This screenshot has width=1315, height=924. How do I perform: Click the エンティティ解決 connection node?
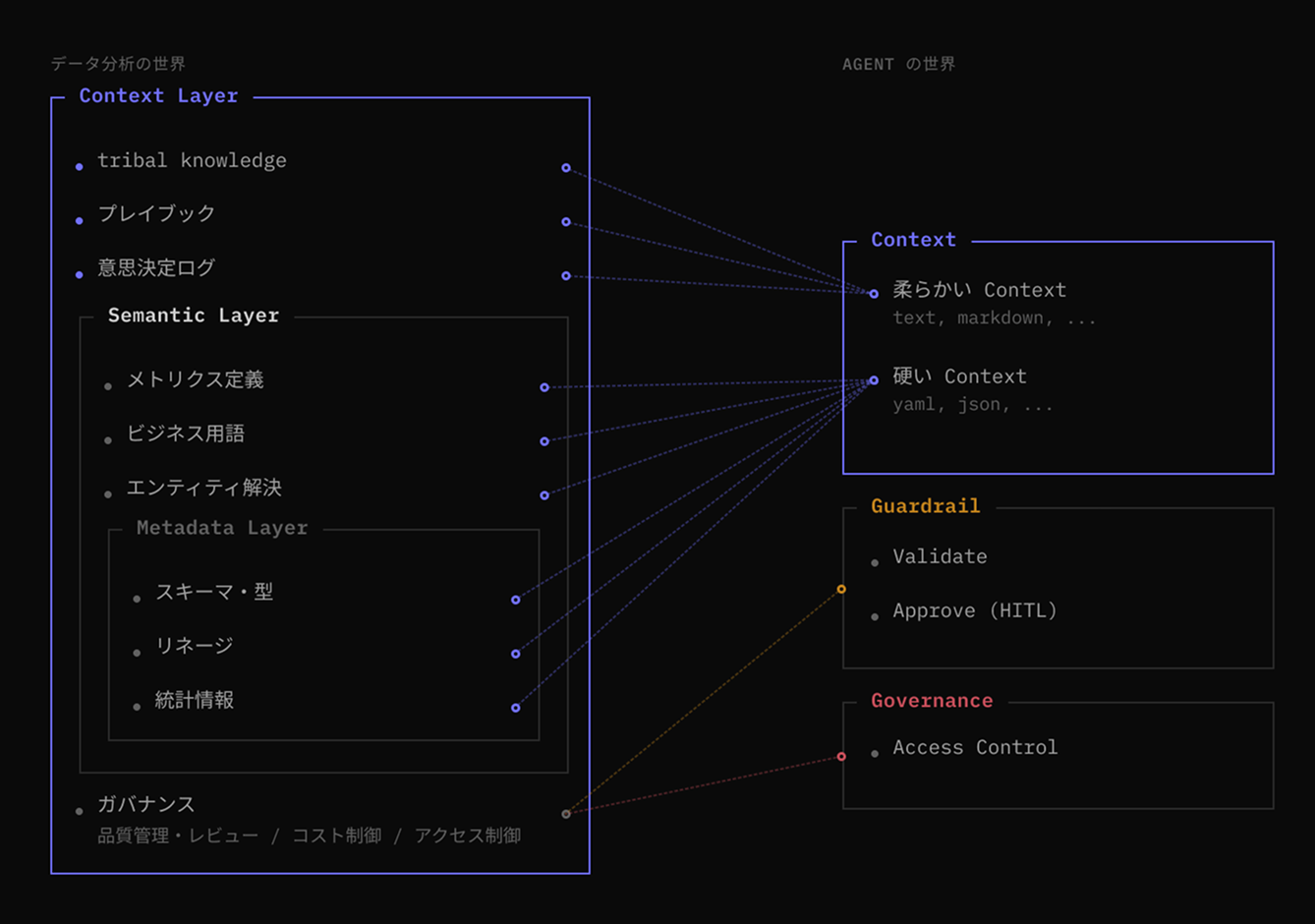[543, 495]
